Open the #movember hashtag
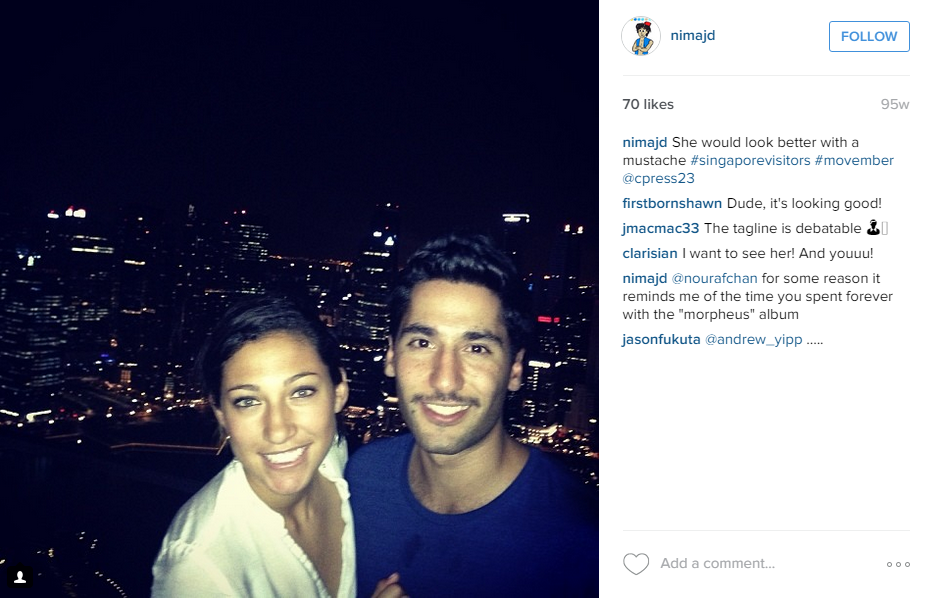932x598 pixels. pos(854,160)
